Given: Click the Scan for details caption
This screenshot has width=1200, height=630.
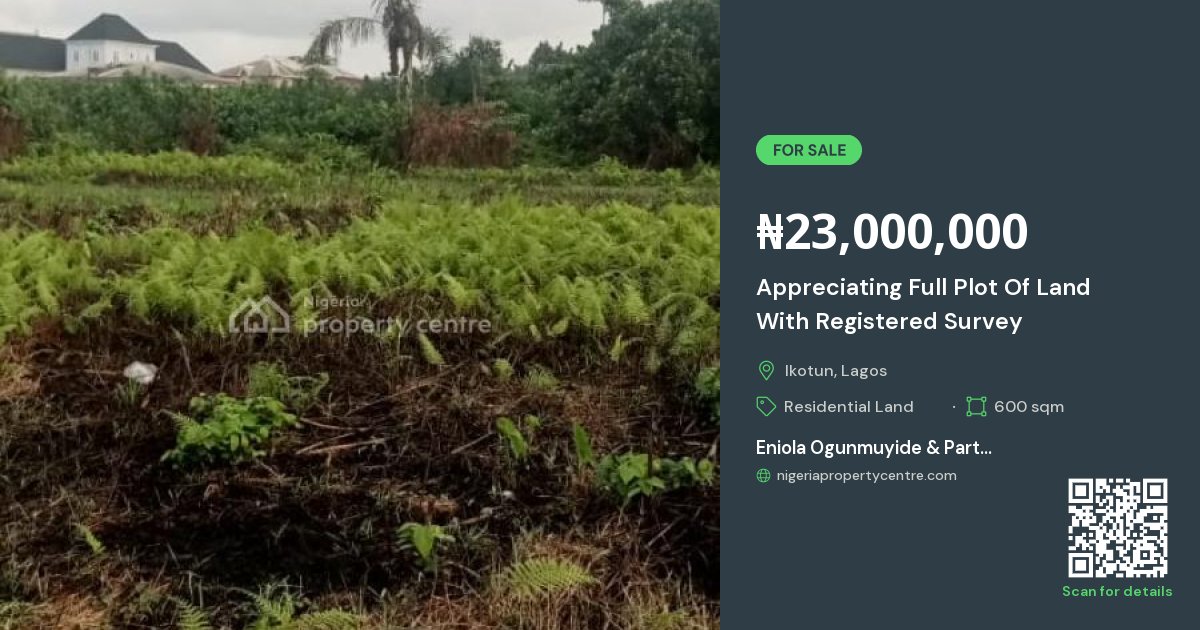Looking at the screenshot, I should [x=1117, y=592].
